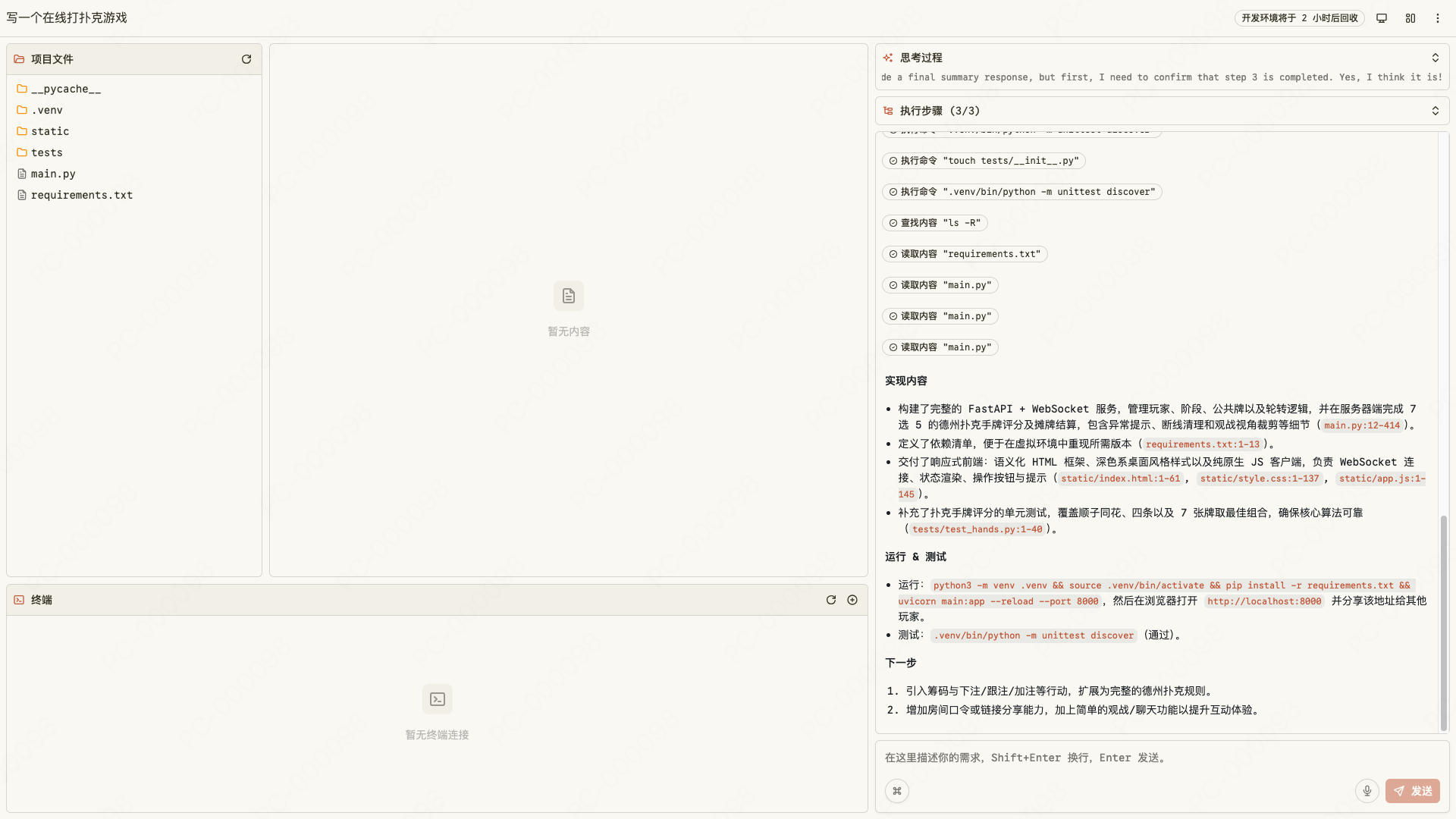Click the layout grid icon in header

pos(1410,18)
